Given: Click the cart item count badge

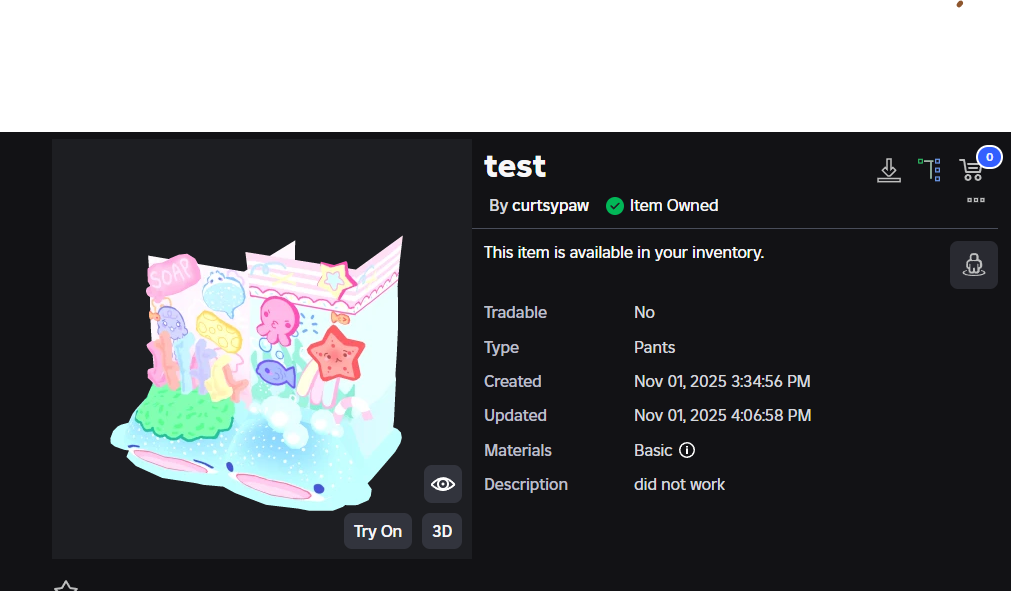Looking at the screenshot, I should pyautogui.click(x=989, y=157).
